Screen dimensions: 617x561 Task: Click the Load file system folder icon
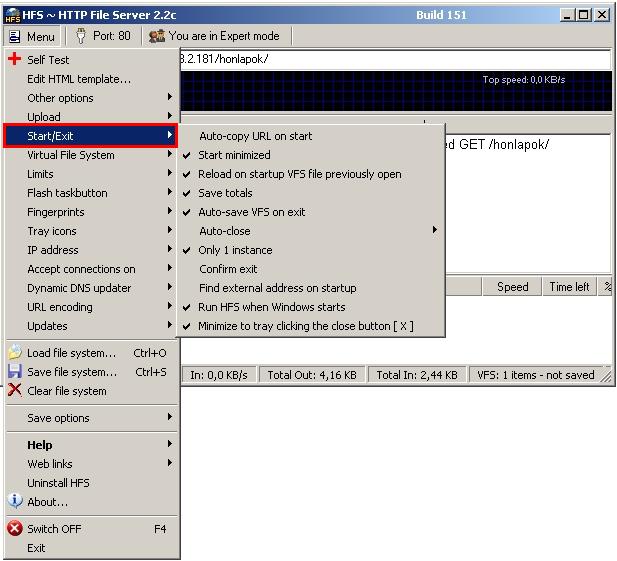[x=15, y=352]
